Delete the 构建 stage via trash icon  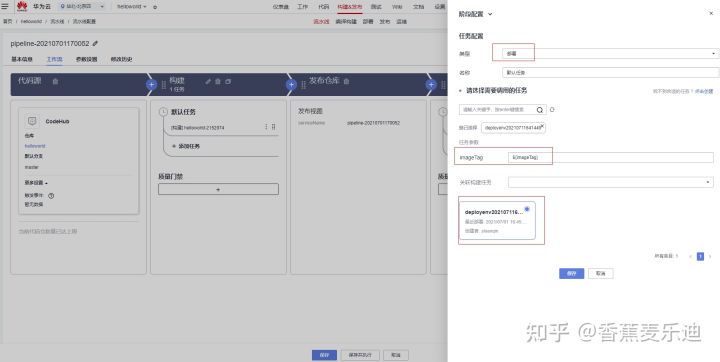click(218, 81)
